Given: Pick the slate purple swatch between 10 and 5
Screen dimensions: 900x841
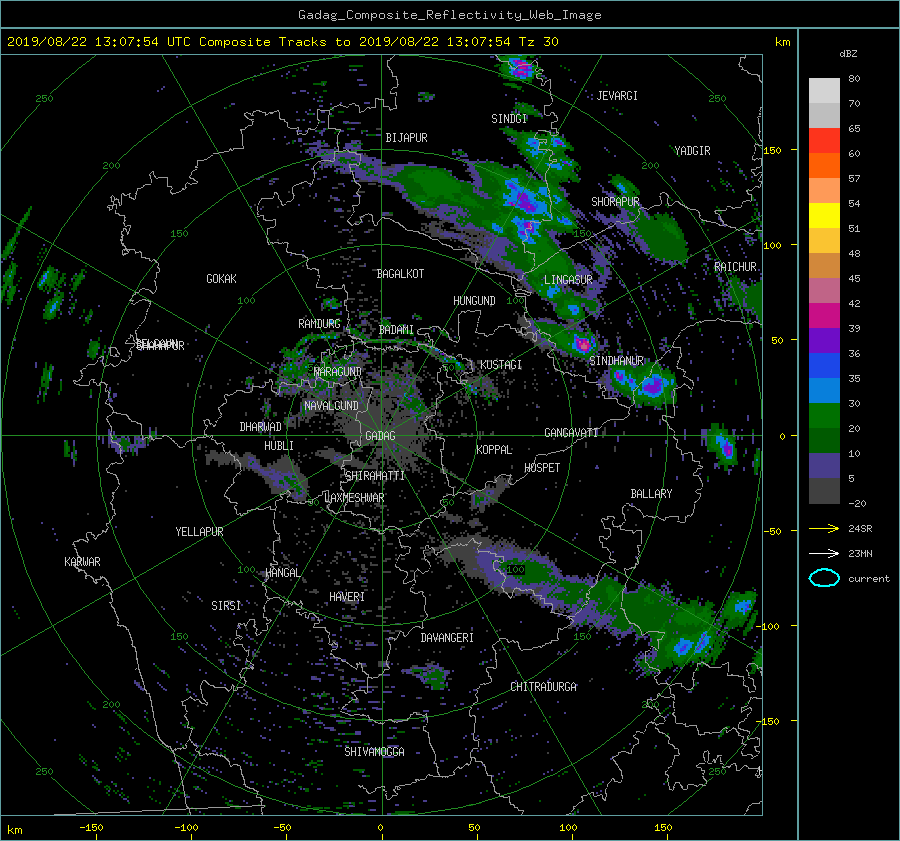Looking at the screenshot, I should (x=824, y=466).
